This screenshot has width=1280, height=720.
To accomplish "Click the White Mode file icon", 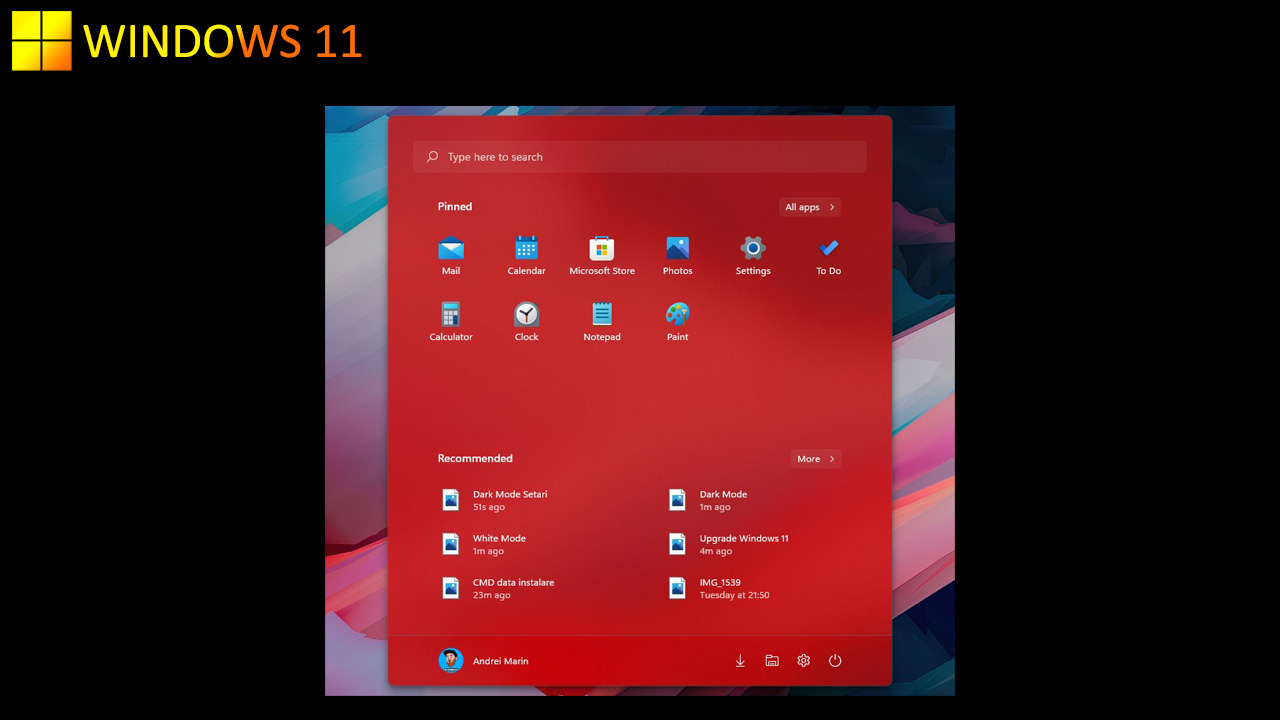I will 451,544.
